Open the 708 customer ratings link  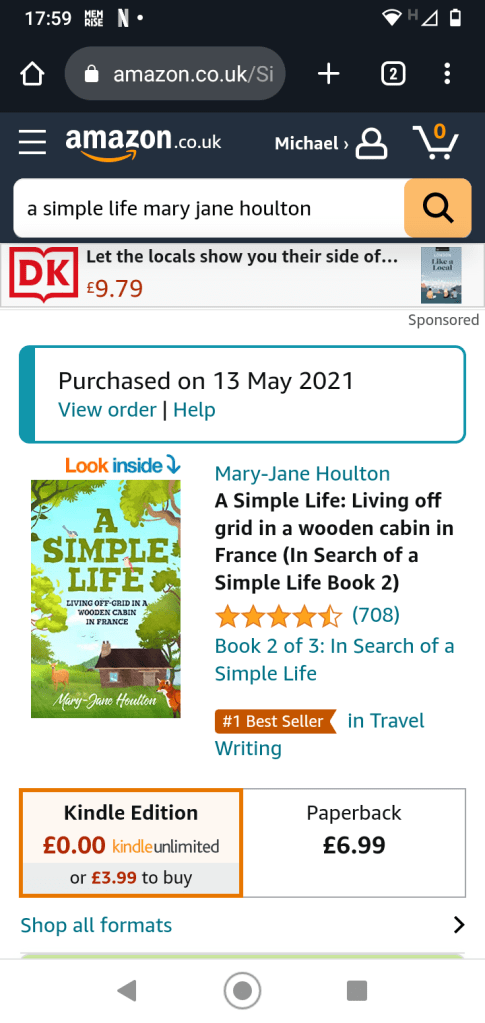point(376,615)
